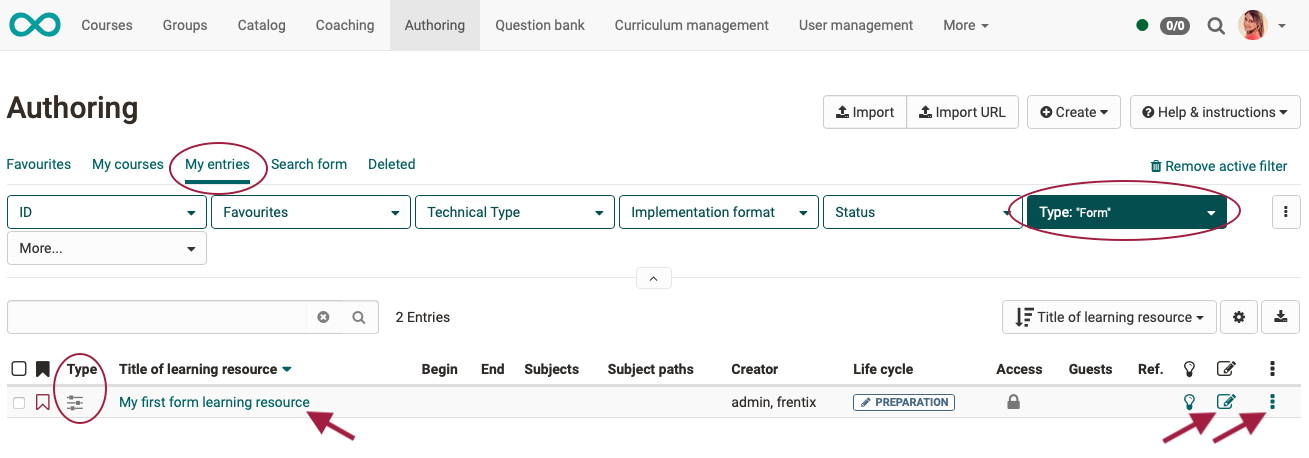This screenshot has width=1309, height=458.
Task: Go to Groups in top navigation
Action: [185, 25]
